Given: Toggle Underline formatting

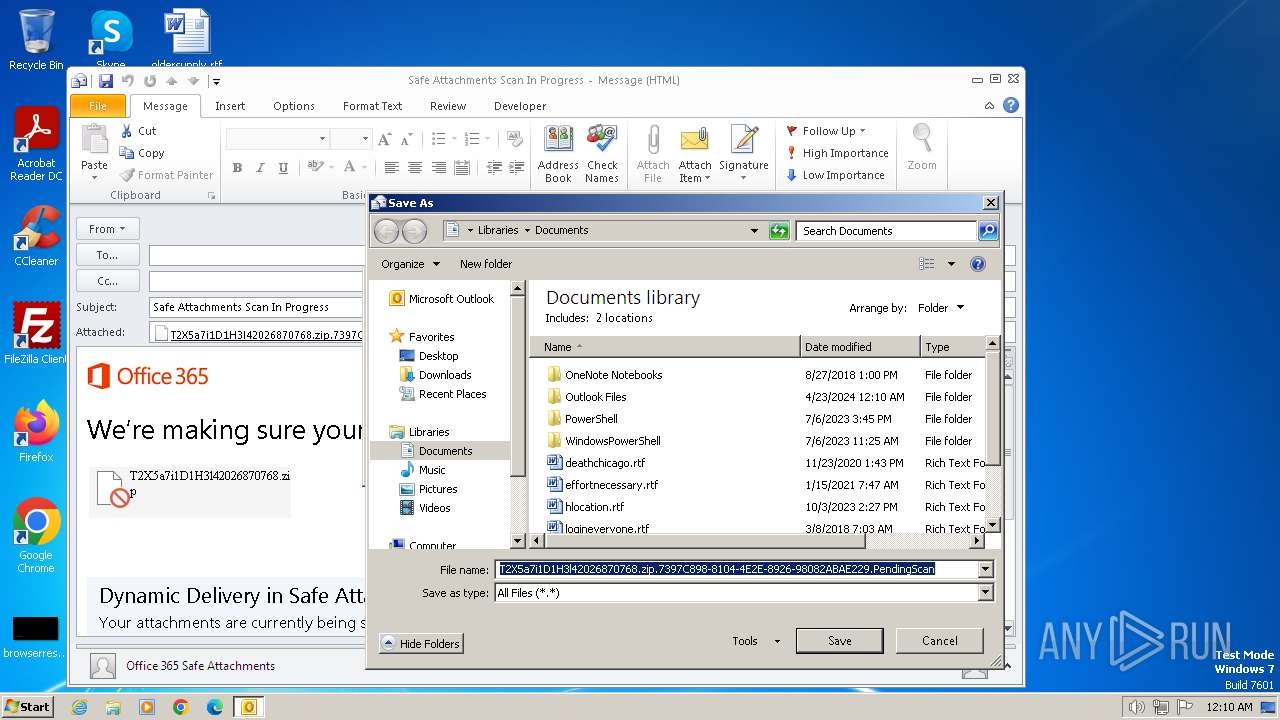Looking at the screenshot, I should coord(283,168).
